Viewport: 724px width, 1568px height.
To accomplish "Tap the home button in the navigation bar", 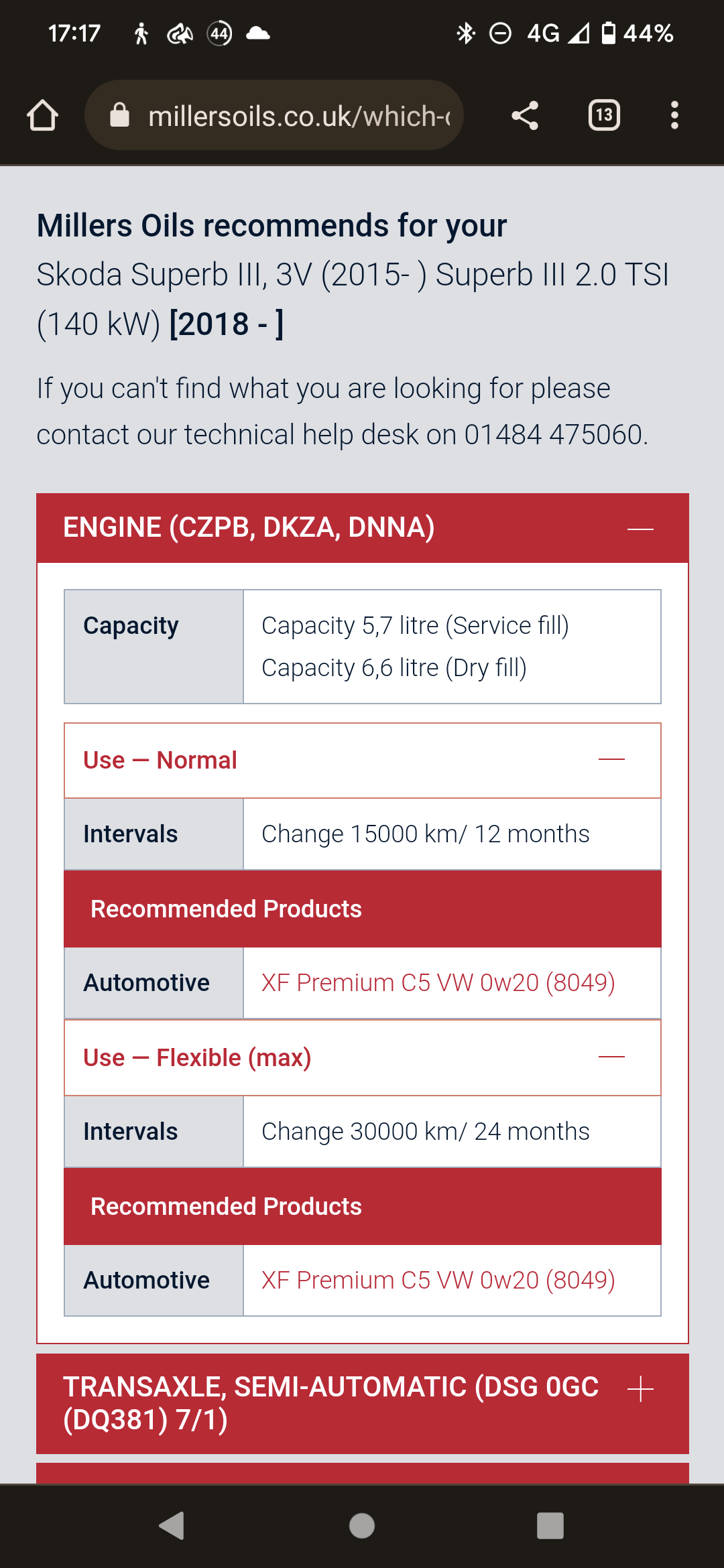I will [x=362, y=1526].
